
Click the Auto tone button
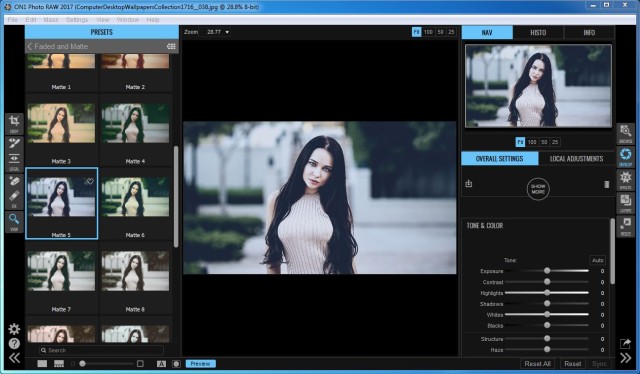(x=598, y=260)
